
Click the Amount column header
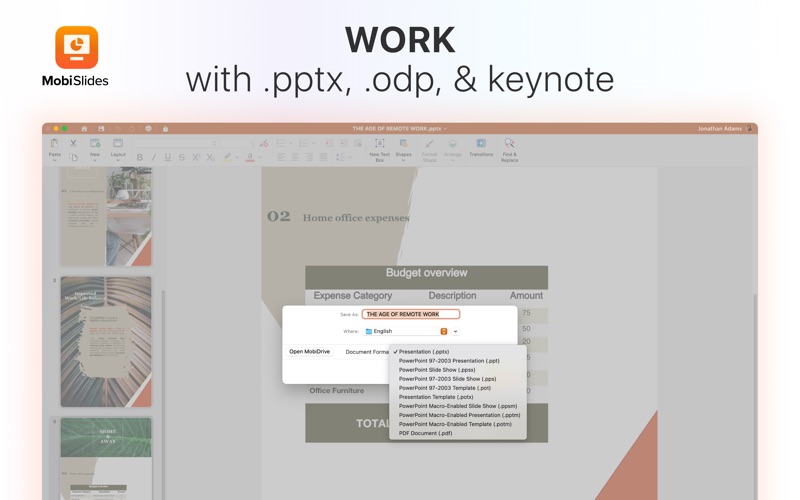click(x=526, y=295)
